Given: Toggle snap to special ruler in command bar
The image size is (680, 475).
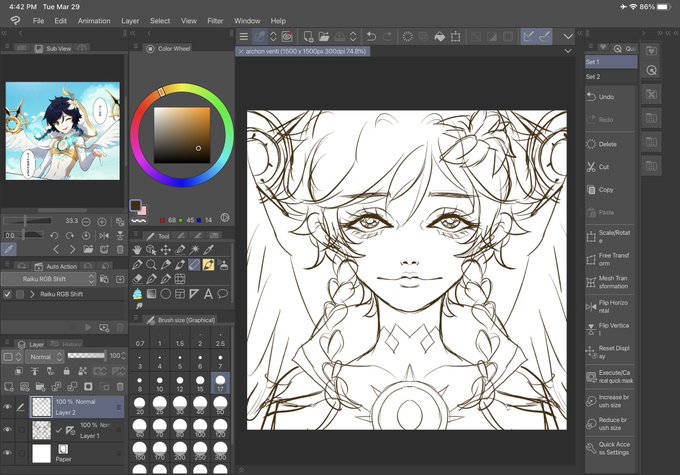Looking at the screenshot, I should [544, 36].
